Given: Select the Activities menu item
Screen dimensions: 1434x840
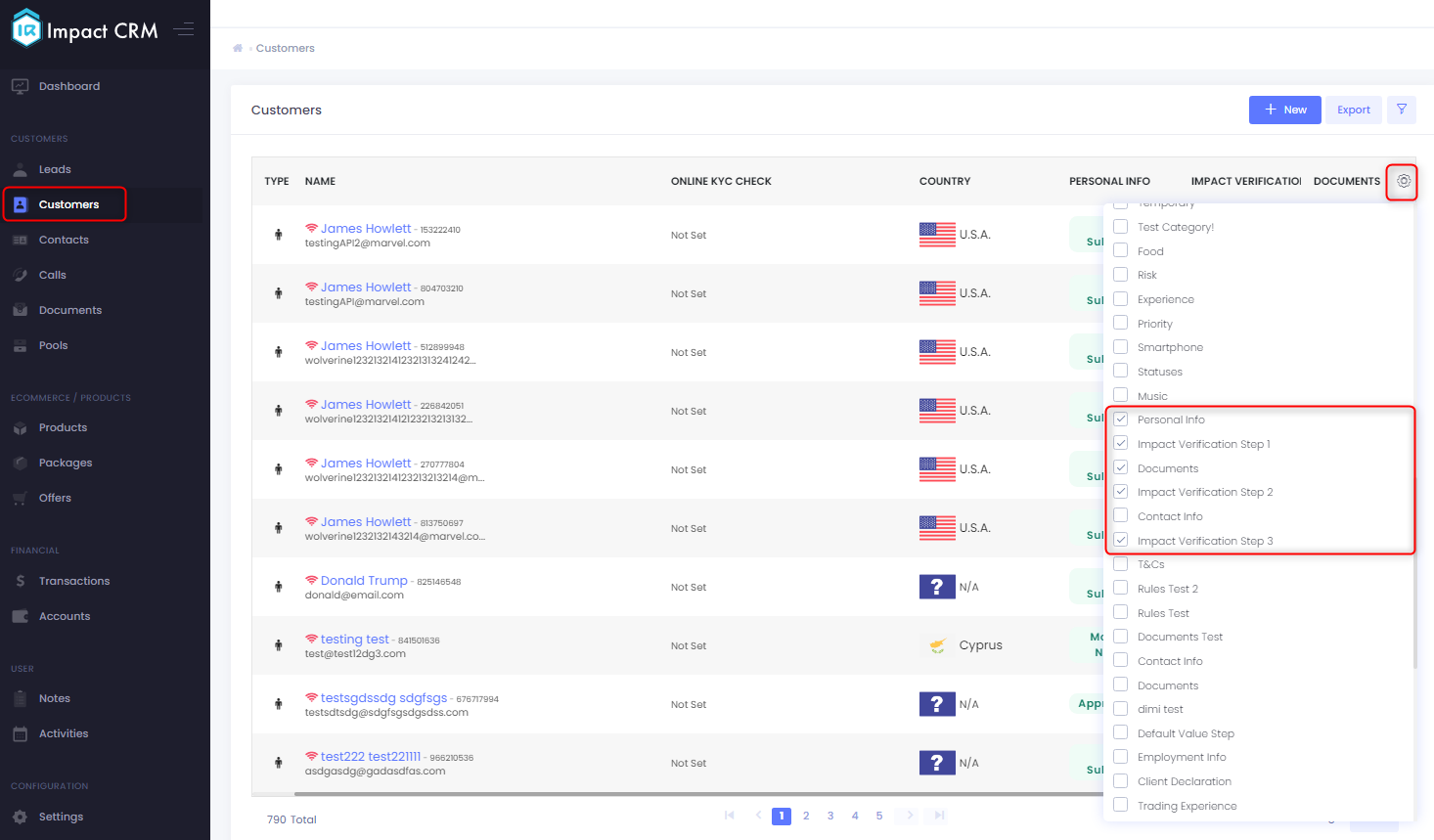Looking at the screenshot, I should click(x=64, y=733).
